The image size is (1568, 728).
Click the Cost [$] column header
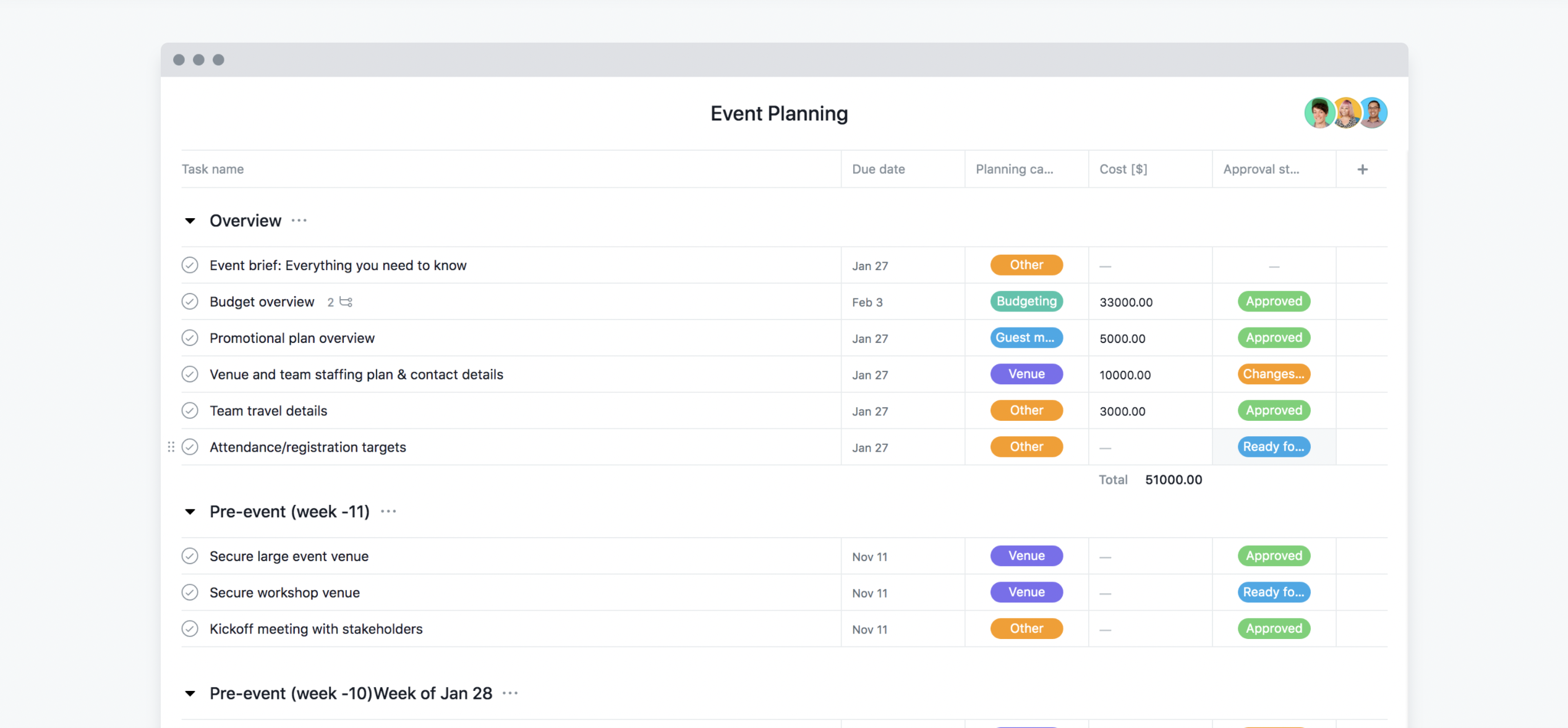tap(1123, 169)
